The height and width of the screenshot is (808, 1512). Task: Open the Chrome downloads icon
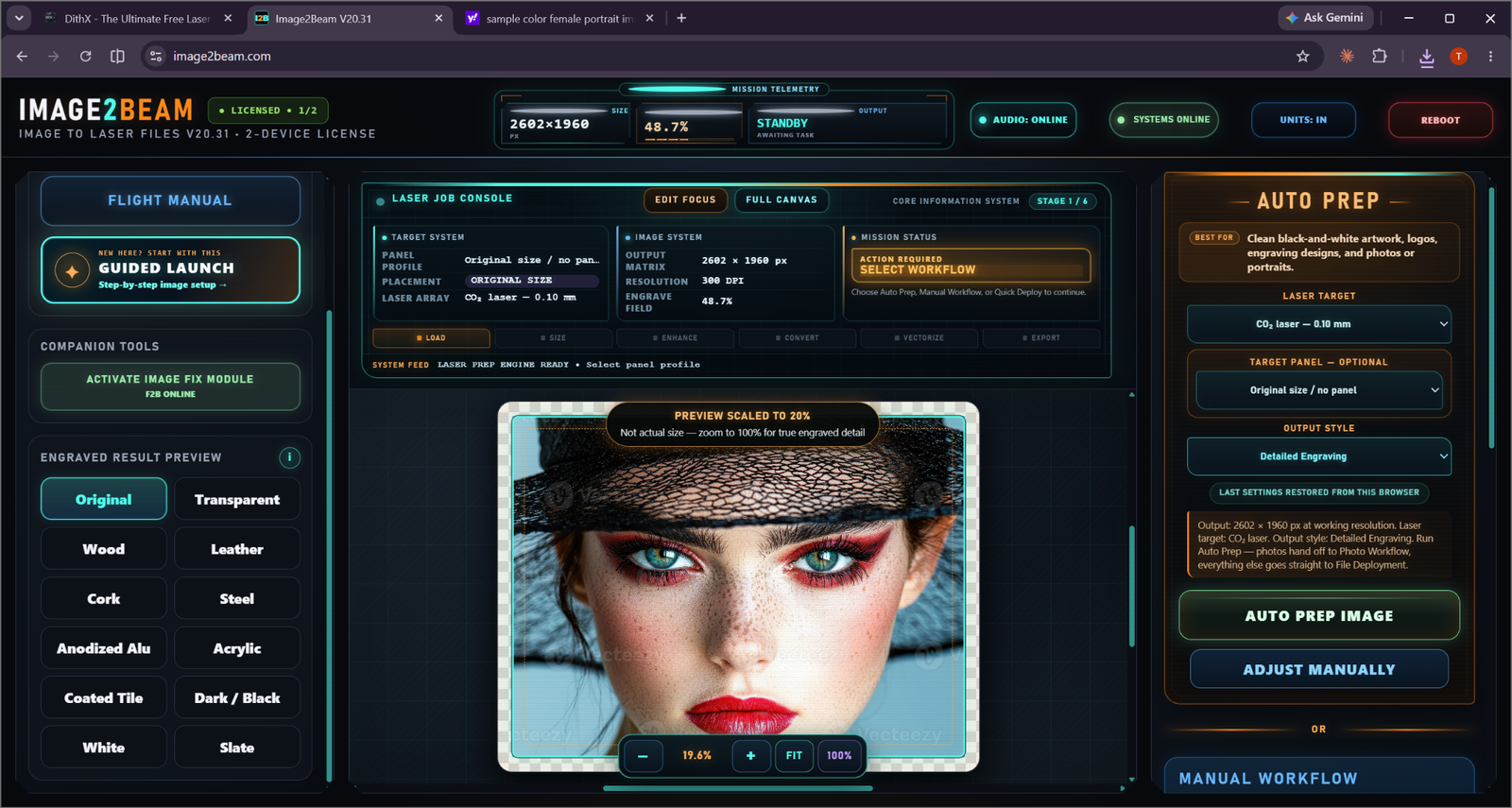[1427, 57]
